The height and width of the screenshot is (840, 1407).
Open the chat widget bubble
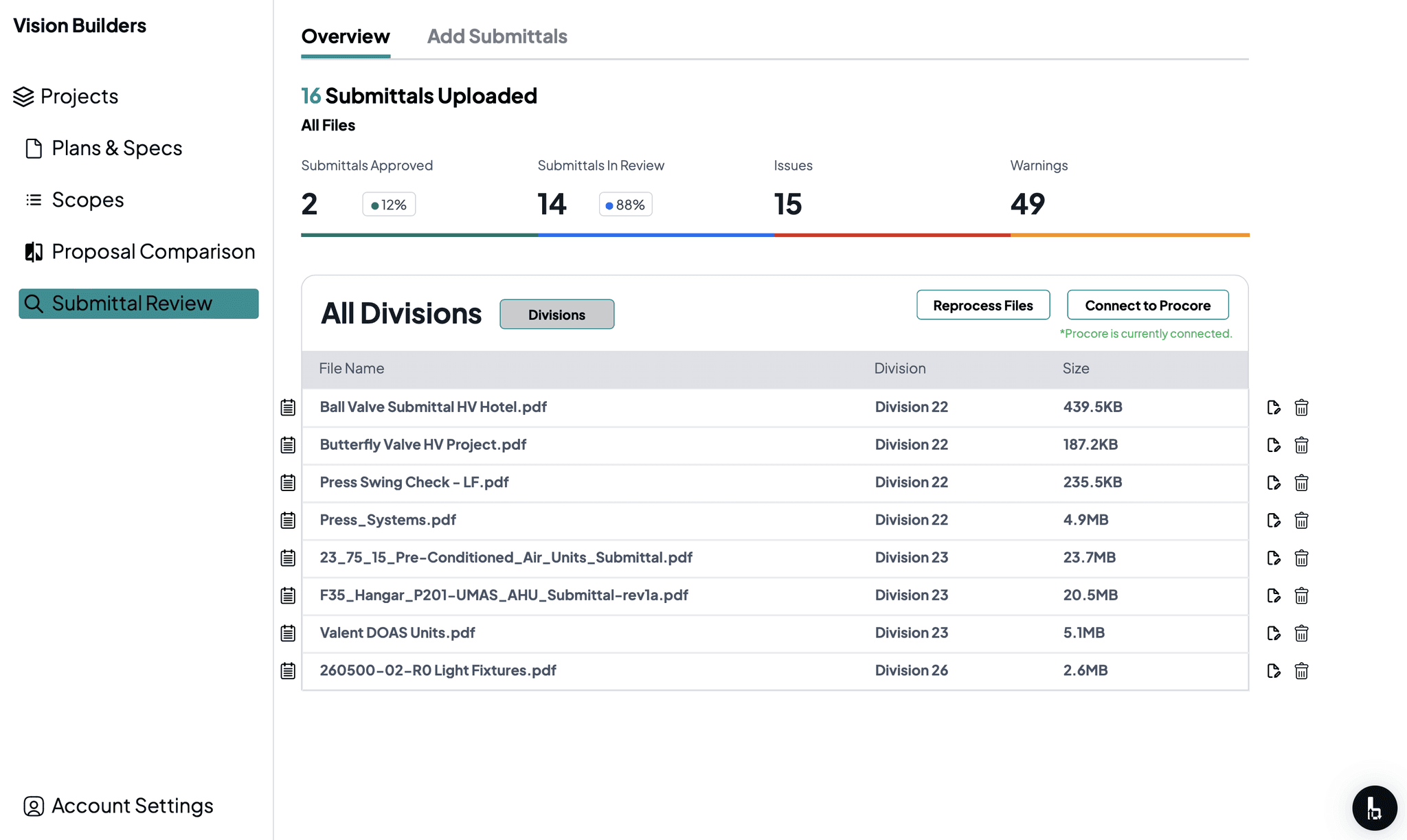coord(1374,808)
